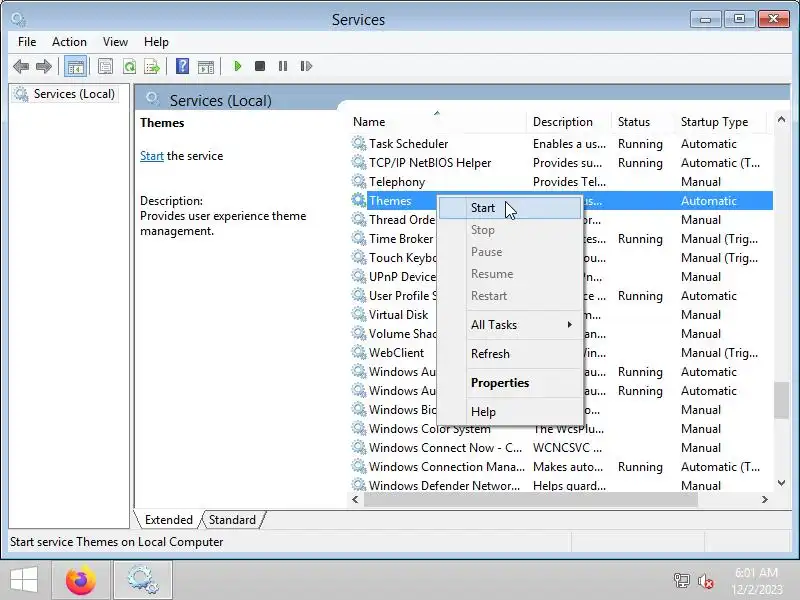Click the Task Scheduler gear icon
This screenshot has height=600, width=800.
pyautogui.click(x=359, y=143)
